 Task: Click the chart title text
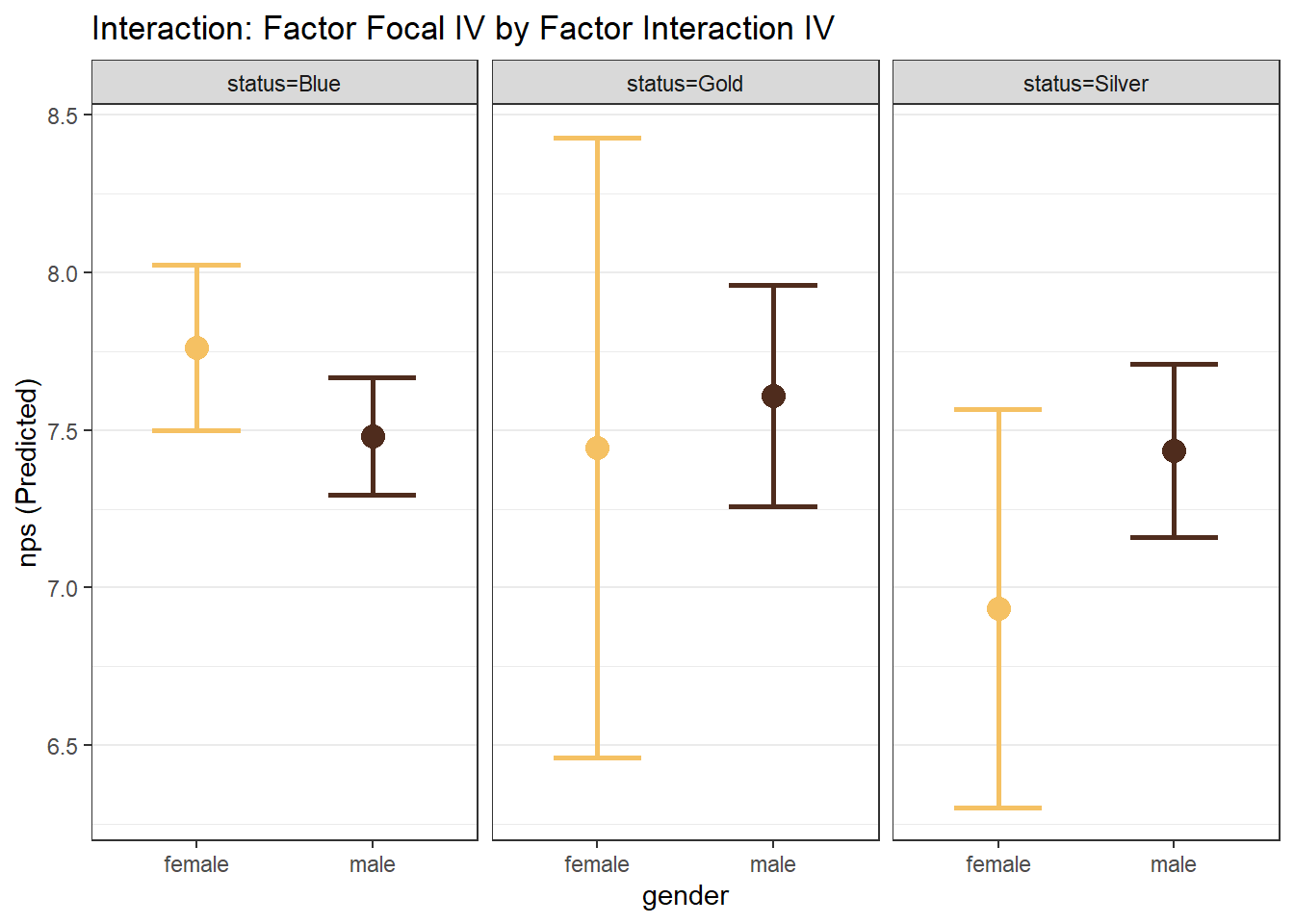click(462, 29)
